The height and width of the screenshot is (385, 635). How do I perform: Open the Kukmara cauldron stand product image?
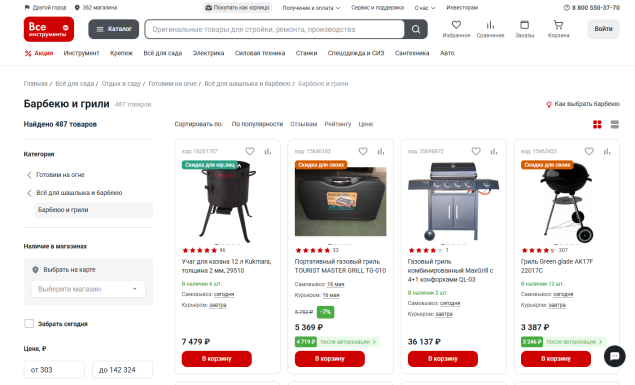pos(227,201)
